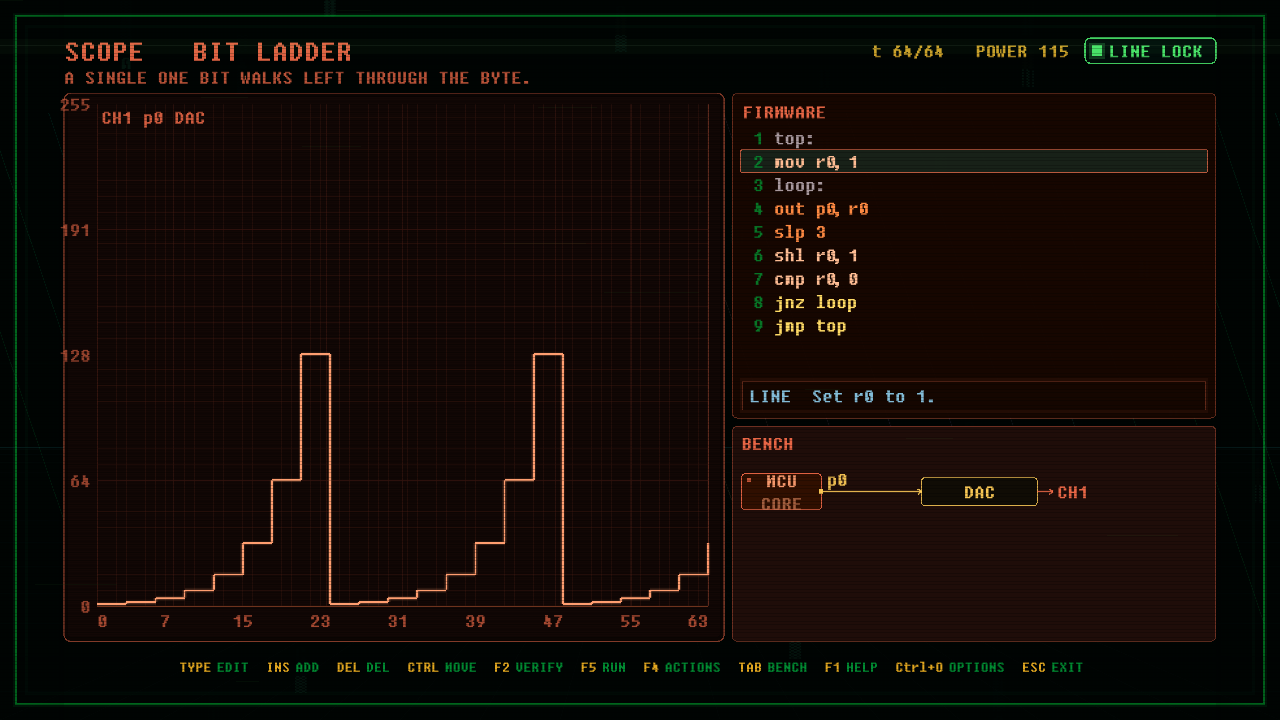Click the BENCH panel title
Viewport: 1280px width, 720px height.
click(767, 444)
